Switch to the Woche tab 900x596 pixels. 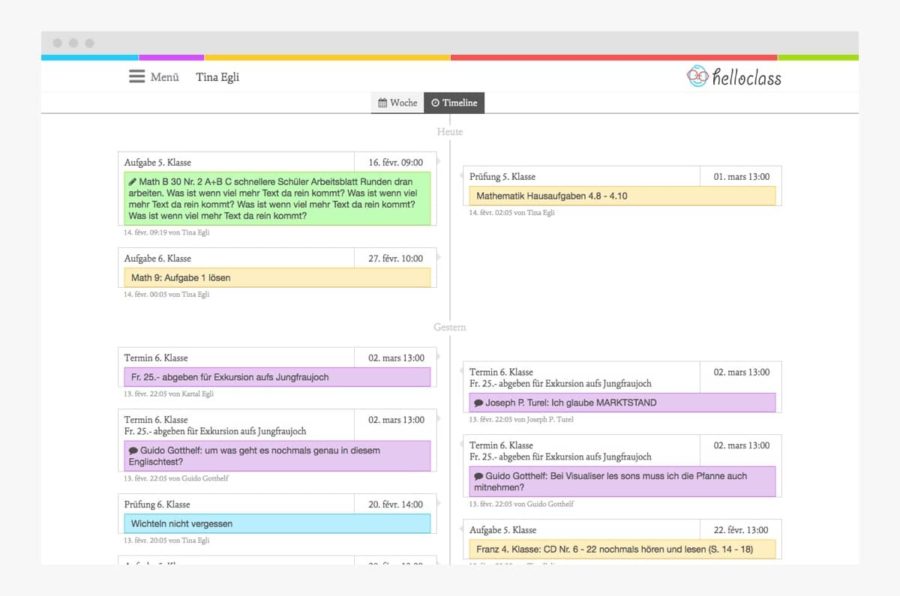(x=397, y=103)
